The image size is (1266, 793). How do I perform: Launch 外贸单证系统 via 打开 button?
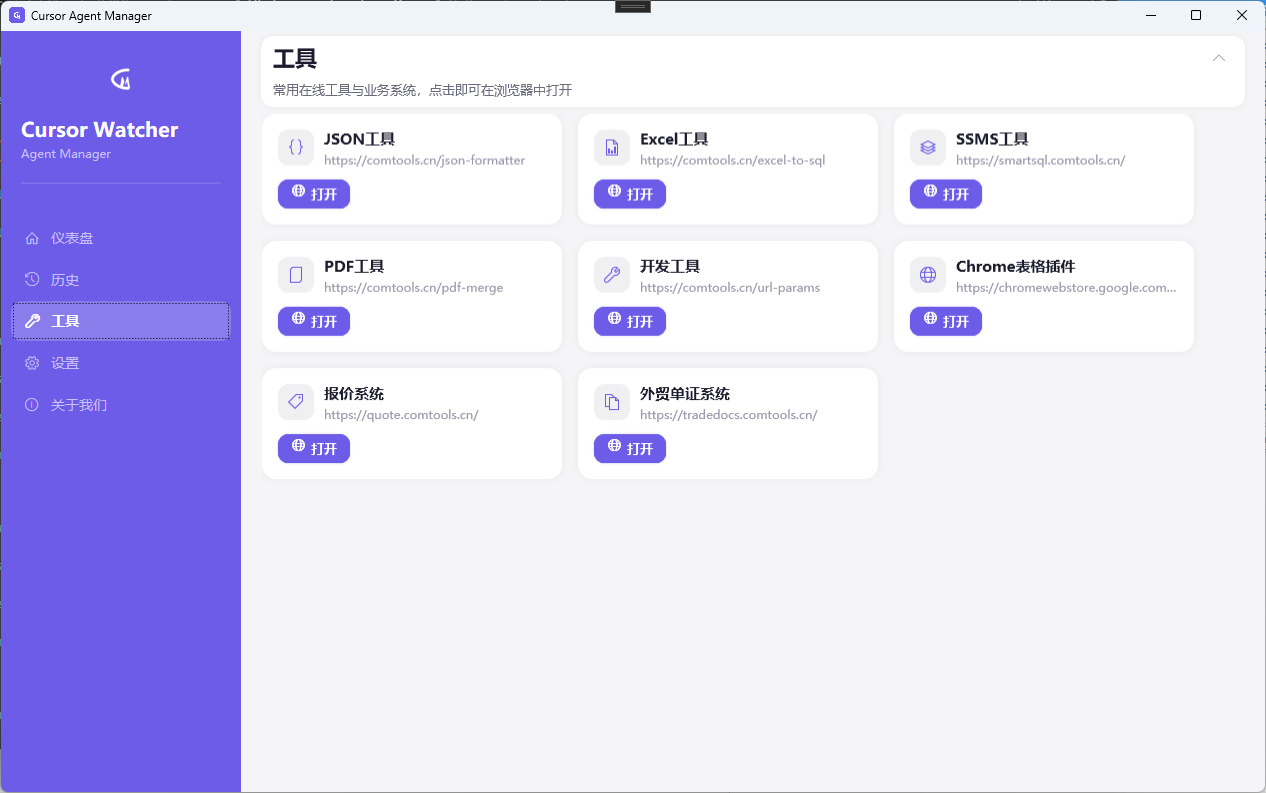(x=630, y=449)
